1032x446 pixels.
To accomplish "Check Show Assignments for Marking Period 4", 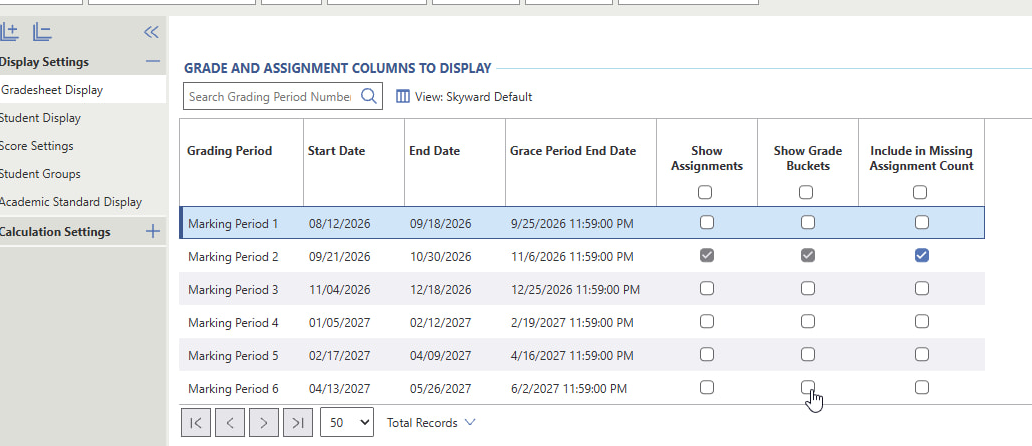I will click(706, 321).
